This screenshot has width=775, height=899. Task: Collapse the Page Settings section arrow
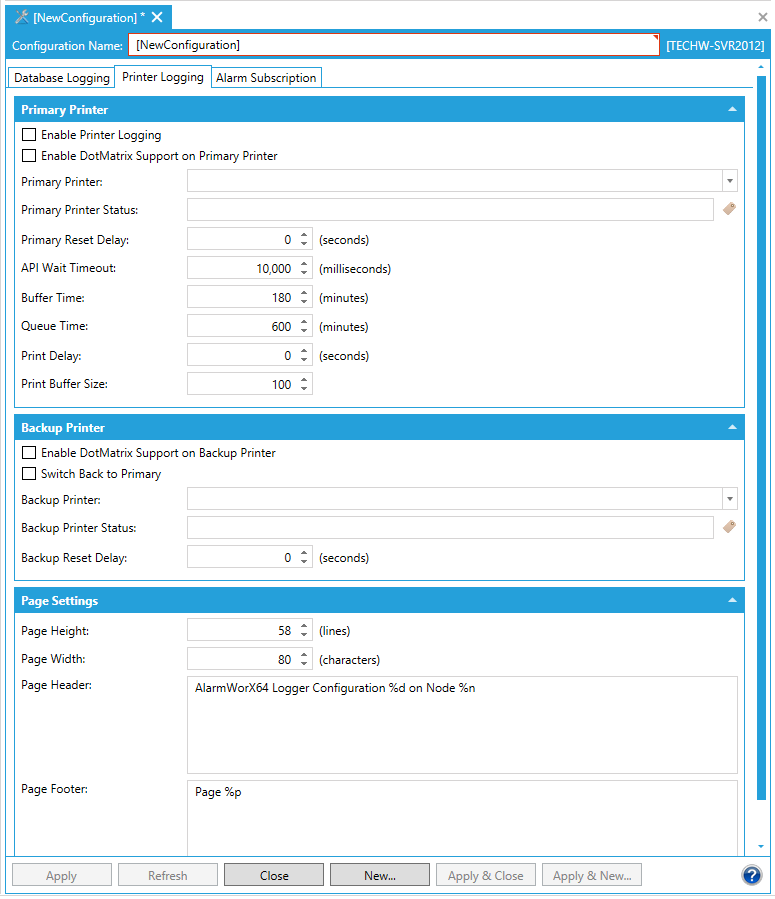[732, 601]
